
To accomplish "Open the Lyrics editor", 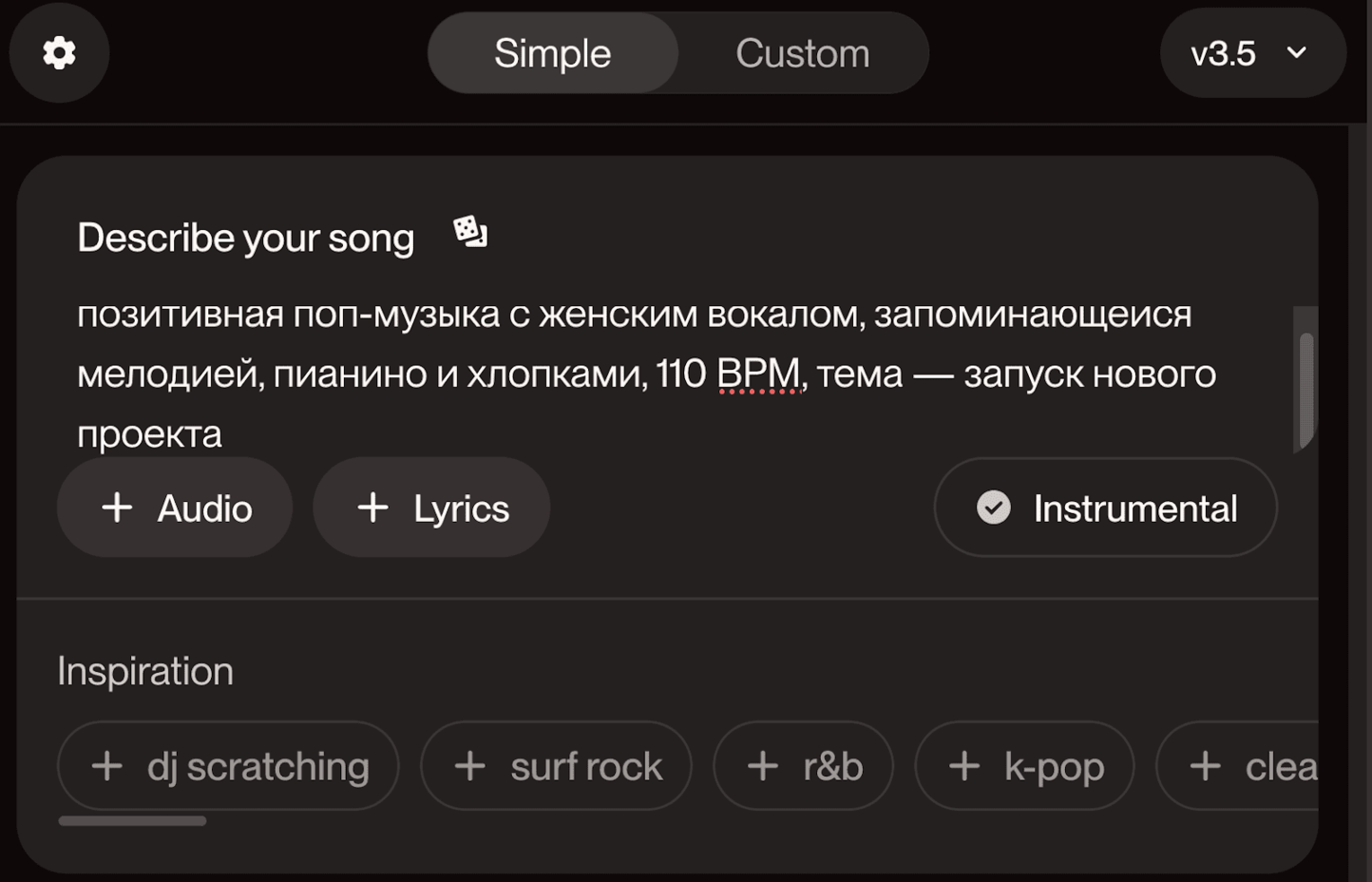I will 430,507.
